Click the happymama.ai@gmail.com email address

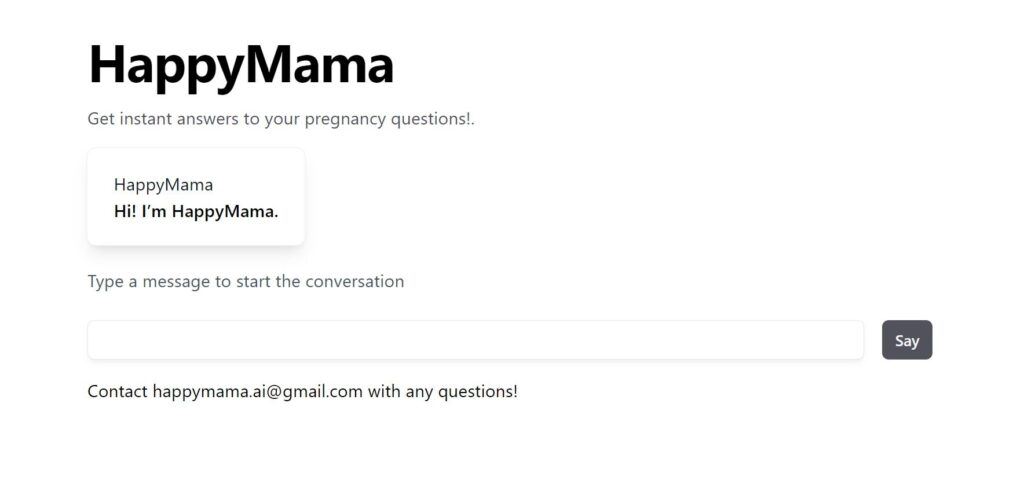pos(257,391)
